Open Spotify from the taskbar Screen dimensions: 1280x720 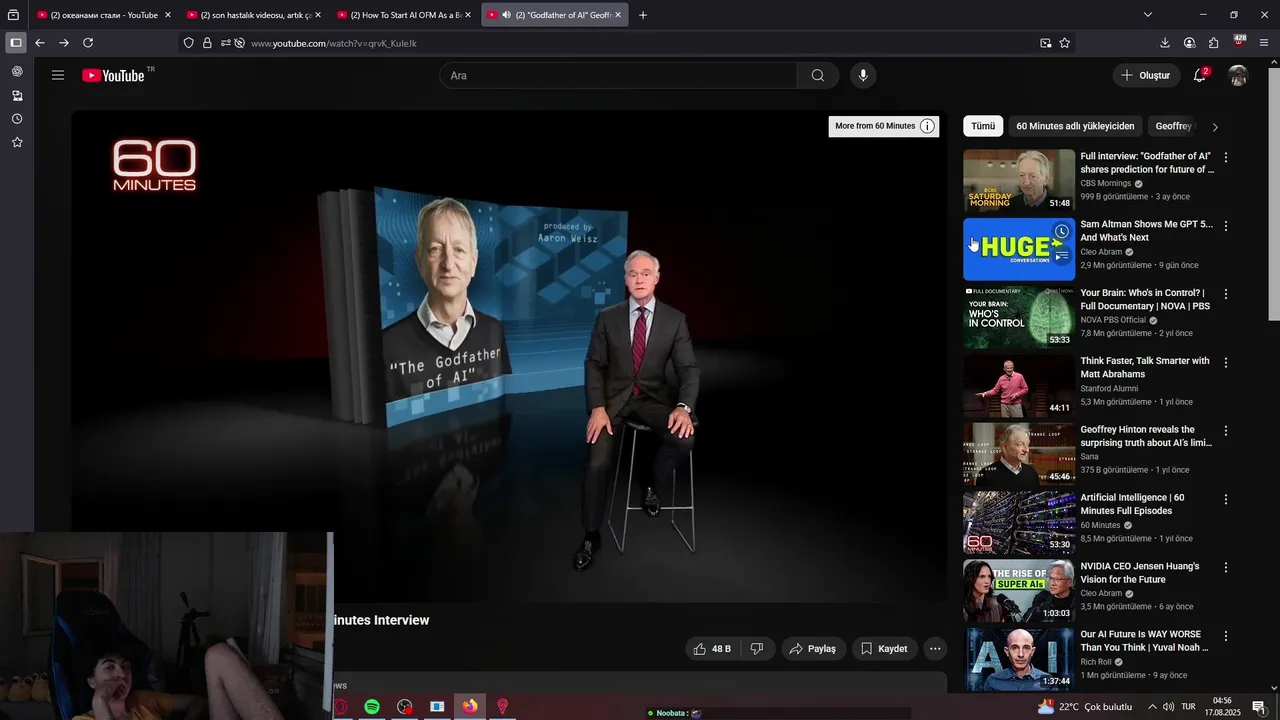click(x=372, y=707)
